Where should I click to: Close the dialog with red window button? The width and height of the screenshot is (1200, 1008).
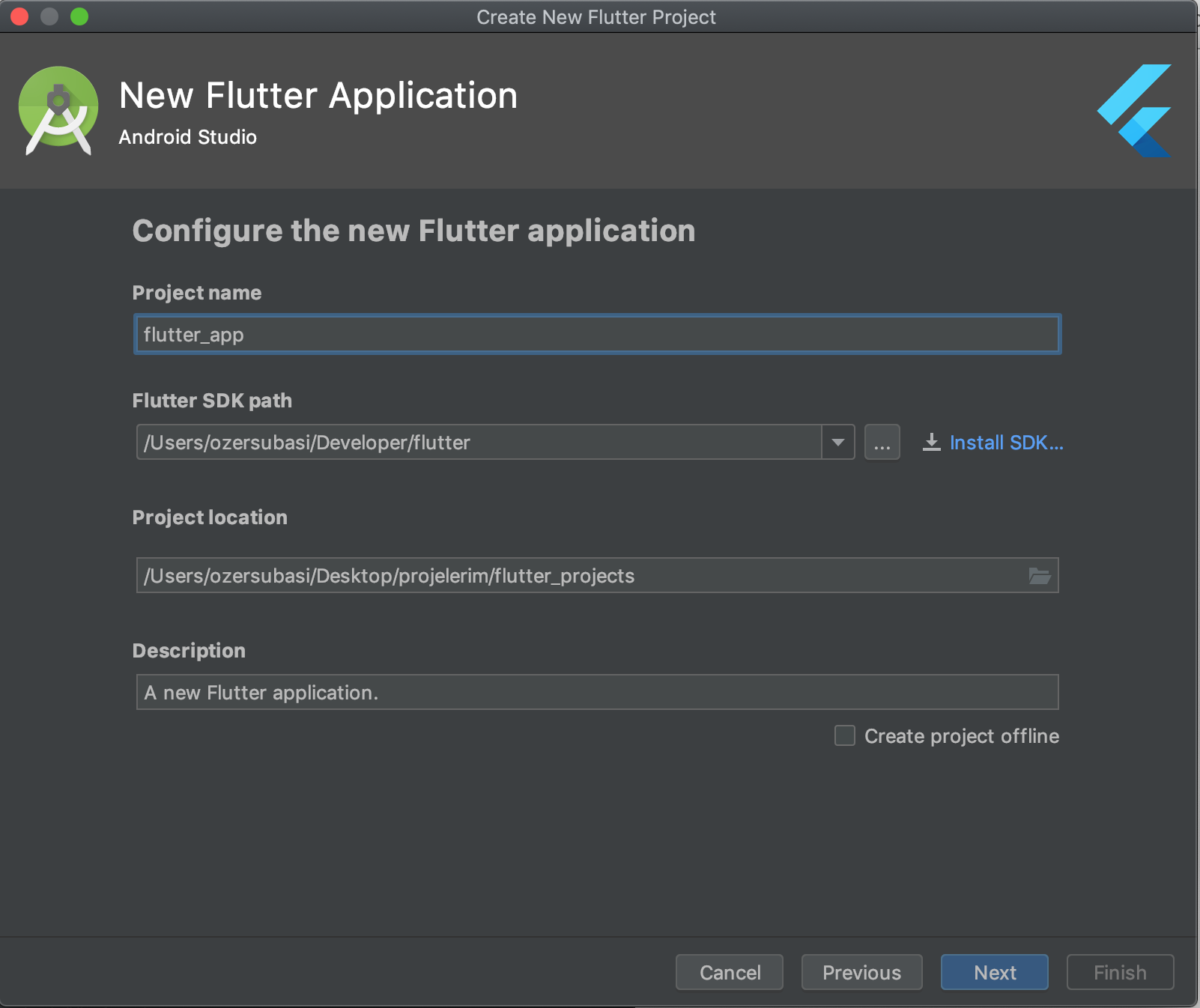tap(19, 16)
